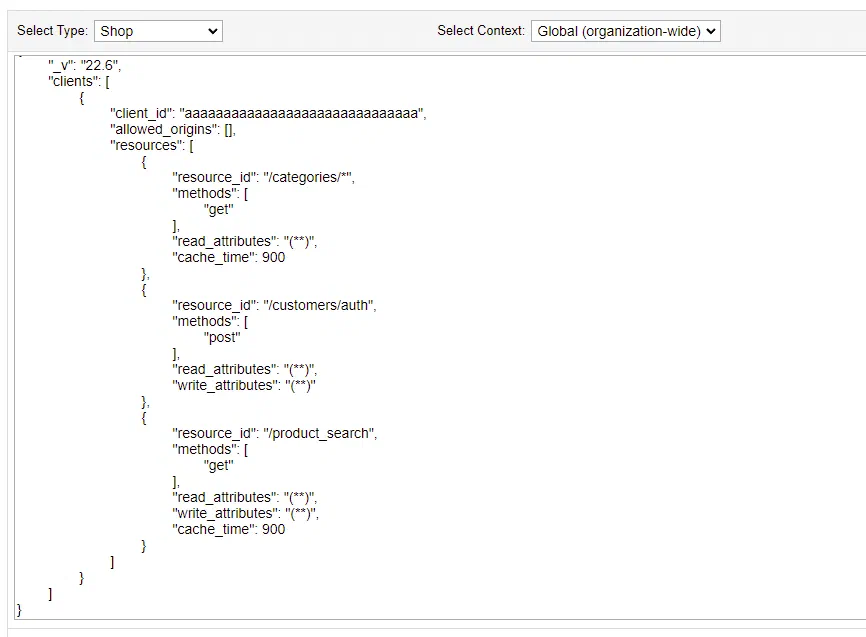Click the "allowed_origins": [] line

173,129
